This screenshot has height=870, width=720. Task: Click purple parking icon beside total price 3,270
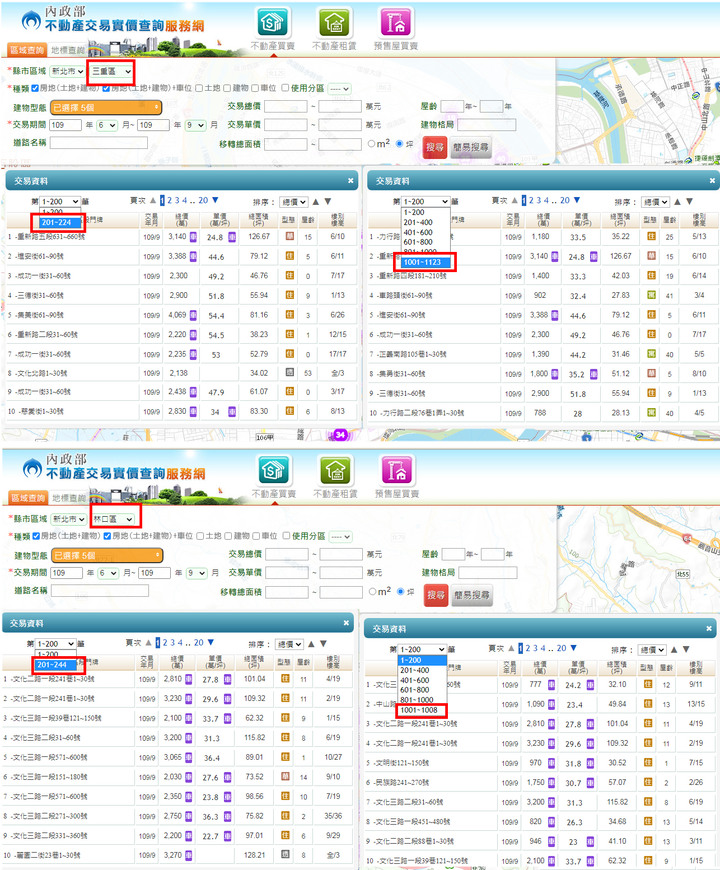tap(189, 855)
